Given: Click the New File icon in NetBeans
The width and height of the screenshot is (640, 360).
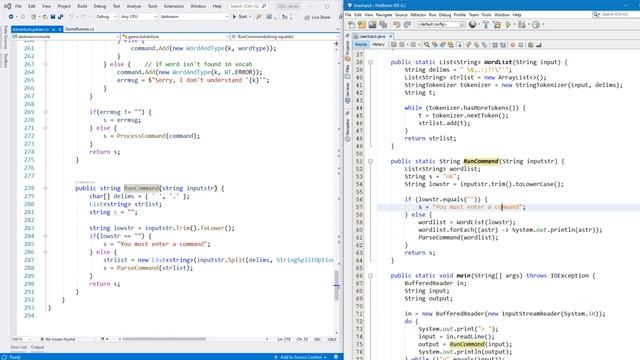Looking at the screenshot, I should point(351,24).
